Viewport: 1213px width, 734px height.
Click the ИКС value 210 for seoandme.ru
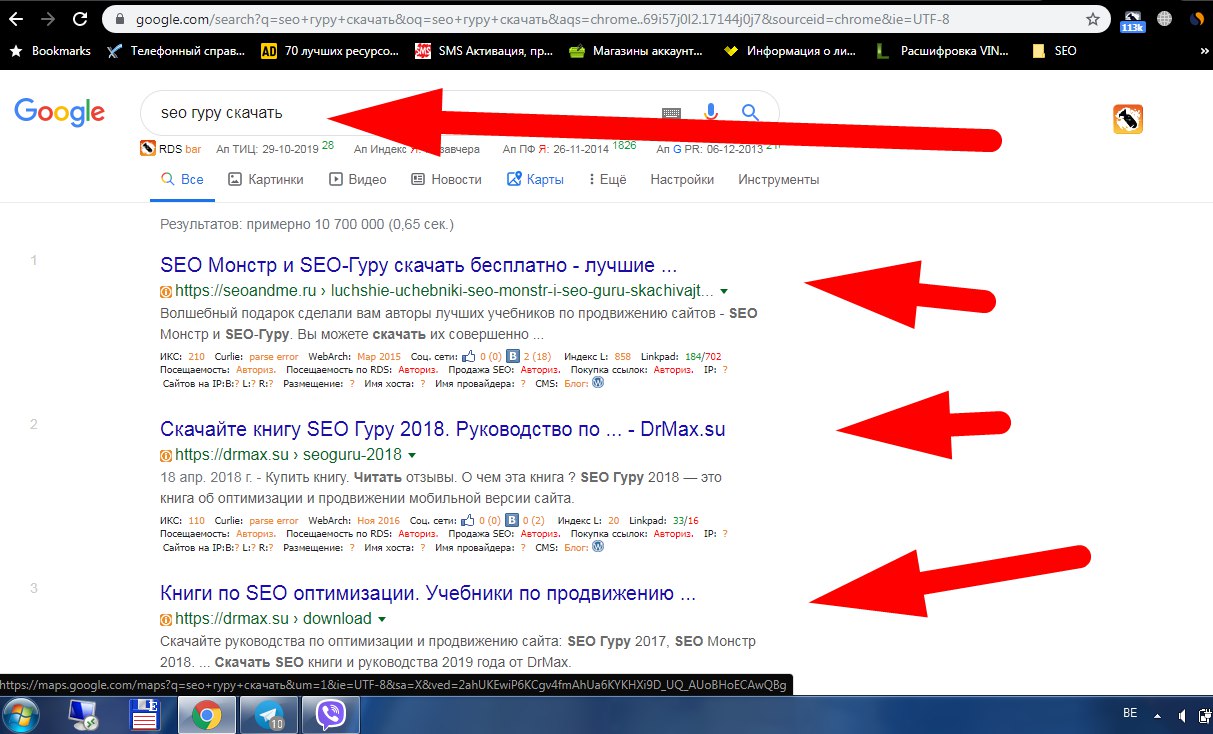pyautogui.click(x=196, y=356)
